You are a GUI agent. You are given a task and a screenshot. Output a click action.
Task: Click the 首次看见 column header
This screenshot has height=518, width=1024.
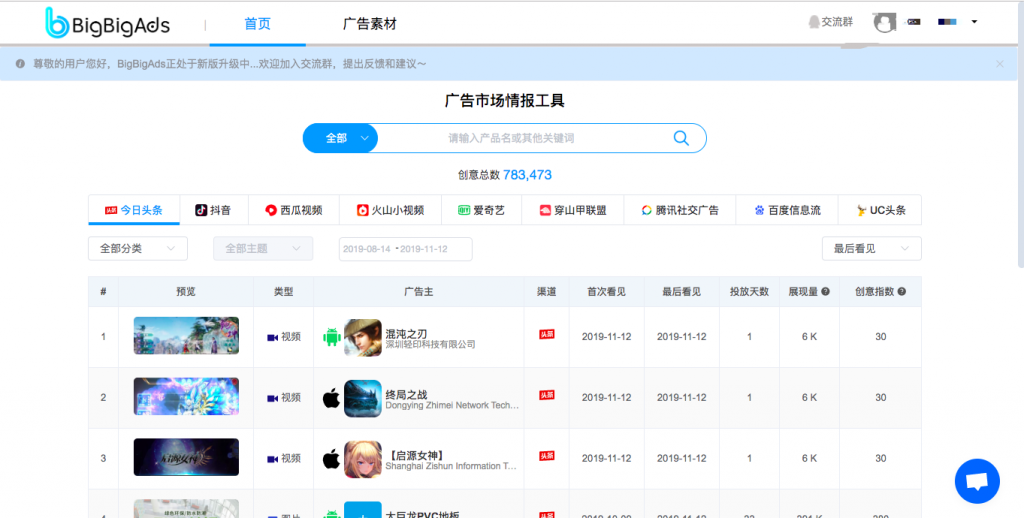[606, 292]
